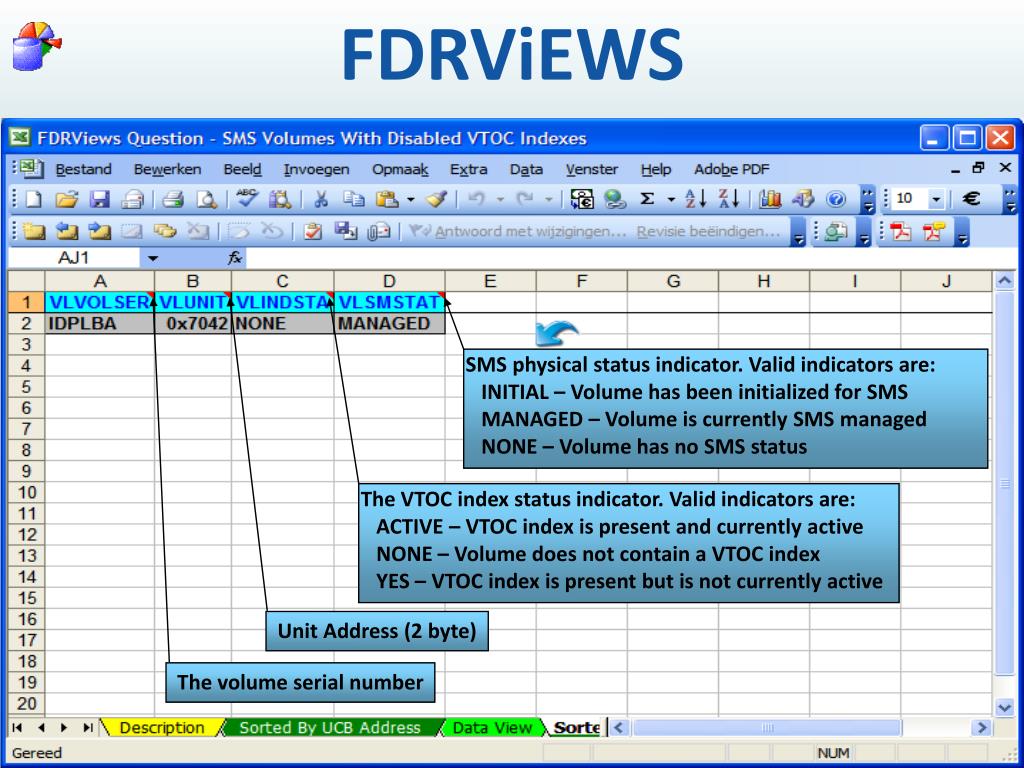Open the Paste options dropdown arrow
This screenshot has height=768, width=1024.
(x=410, y=199)
